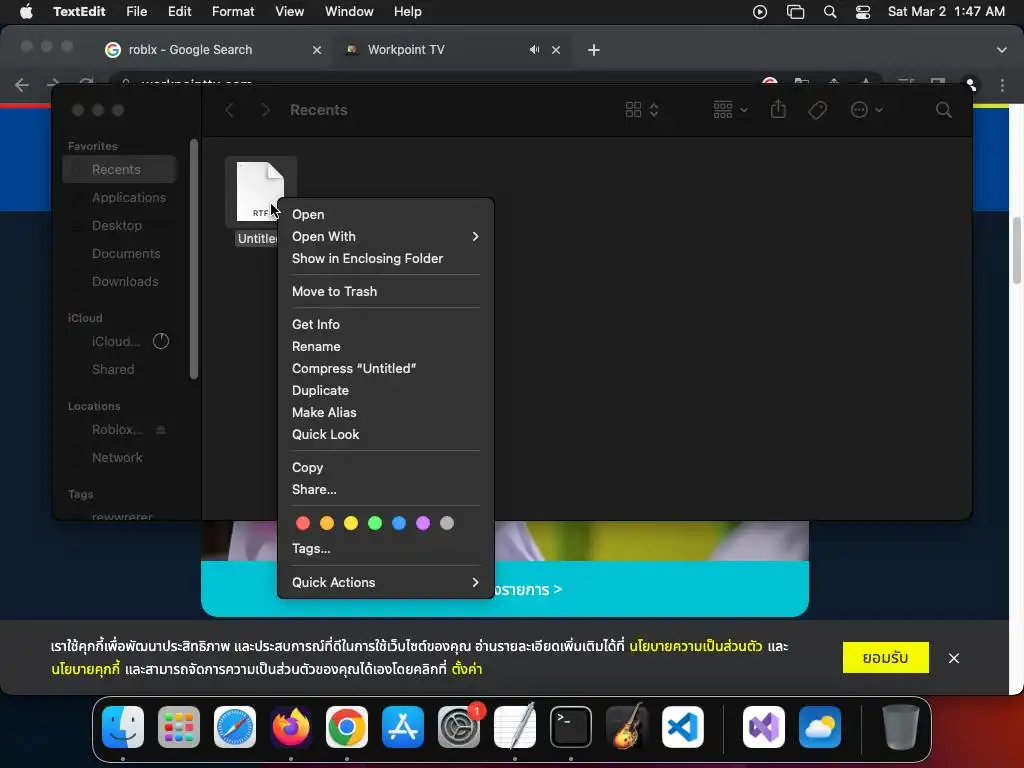
Task: Click the Finder Share toolbar icon
Action: pyautogui.click(x=778, y=109)
